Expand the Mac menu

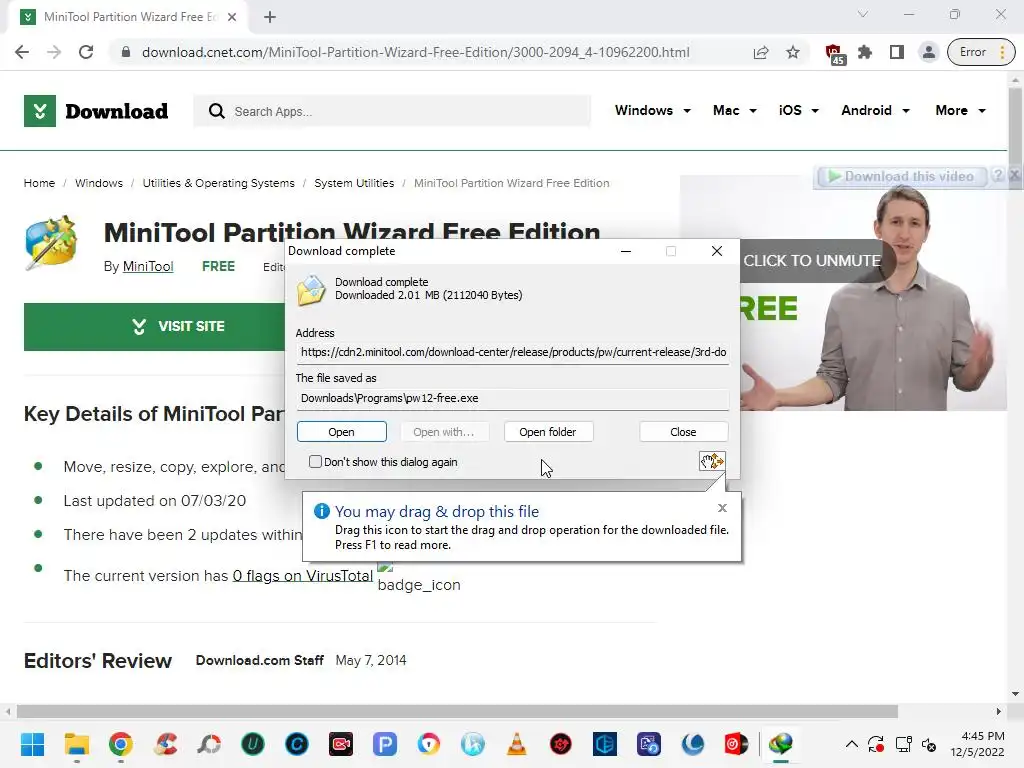735,110
